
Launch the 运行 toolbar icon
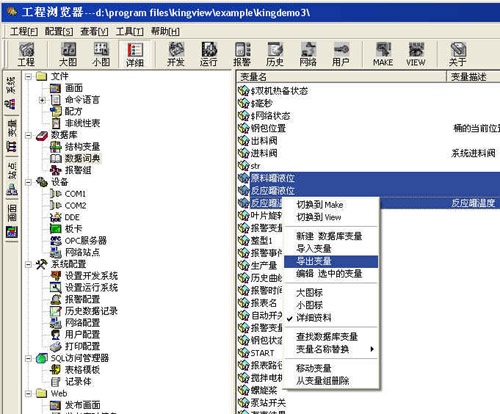click(x=209, y=54)
